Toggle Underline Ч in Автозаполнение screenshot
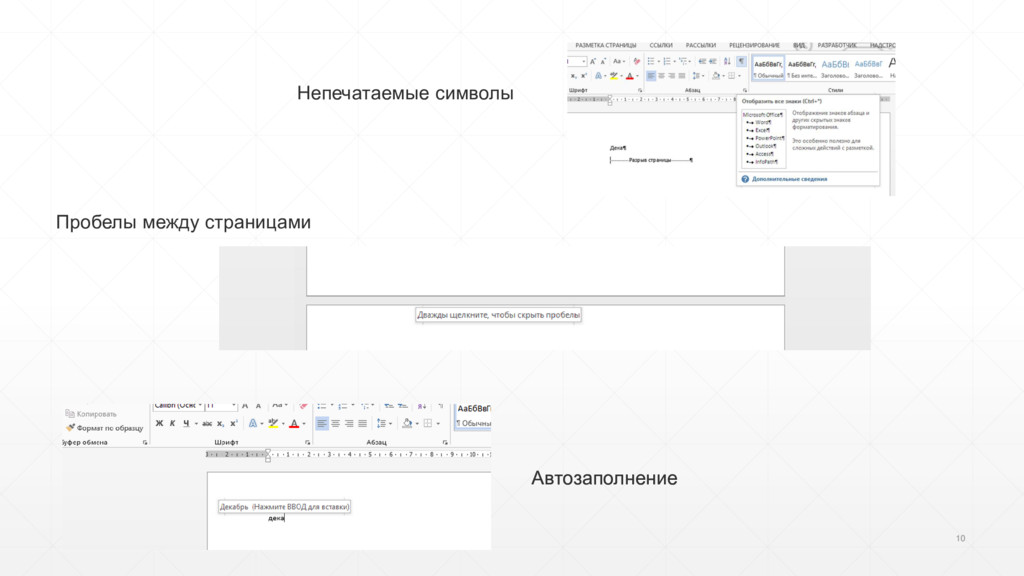Image resolution: width=1024 pixels, height=576 pixels. tap(186, 424)
